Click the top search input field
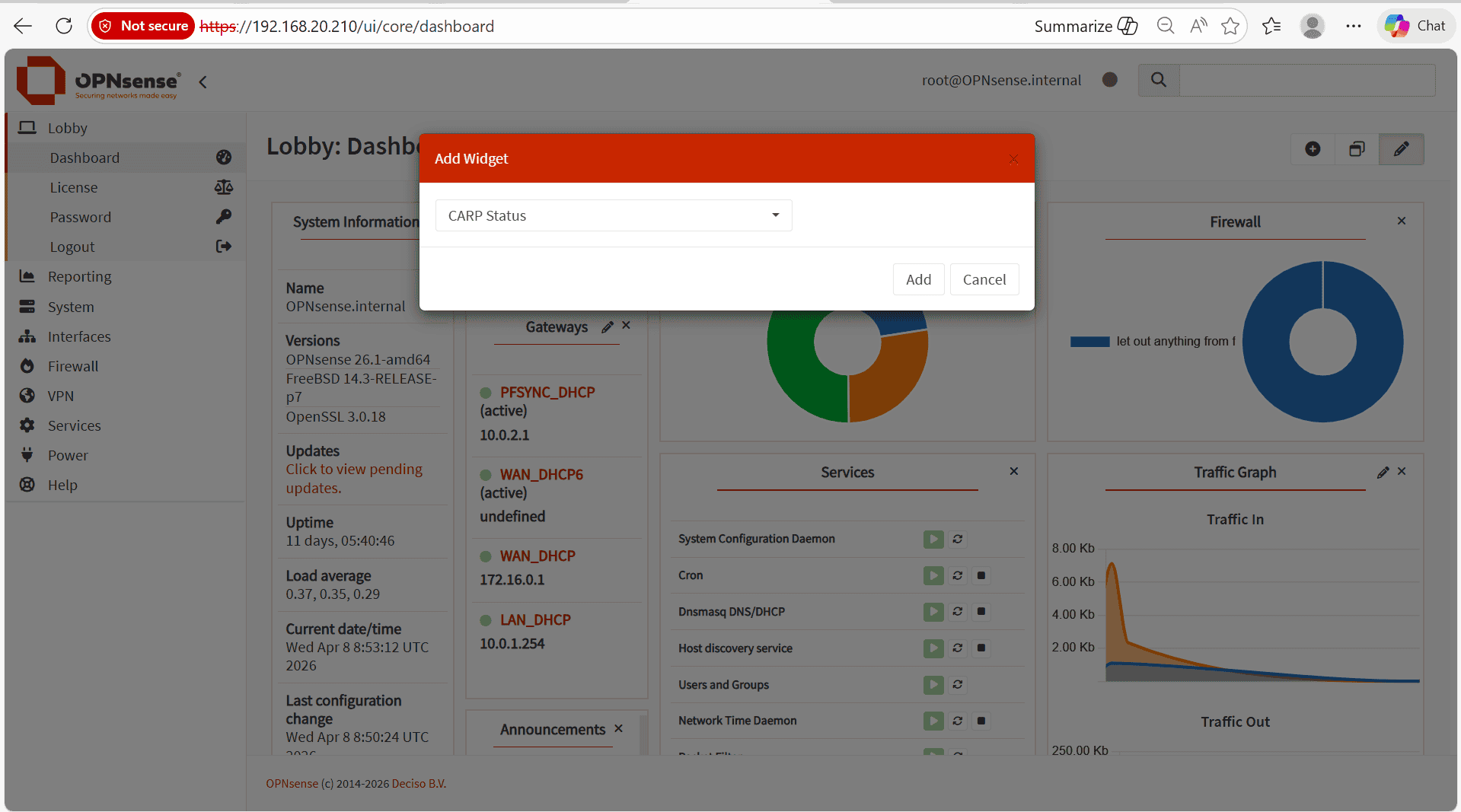The width and height of the screenshot is (1461, 812). click(x=1307, y=80)
